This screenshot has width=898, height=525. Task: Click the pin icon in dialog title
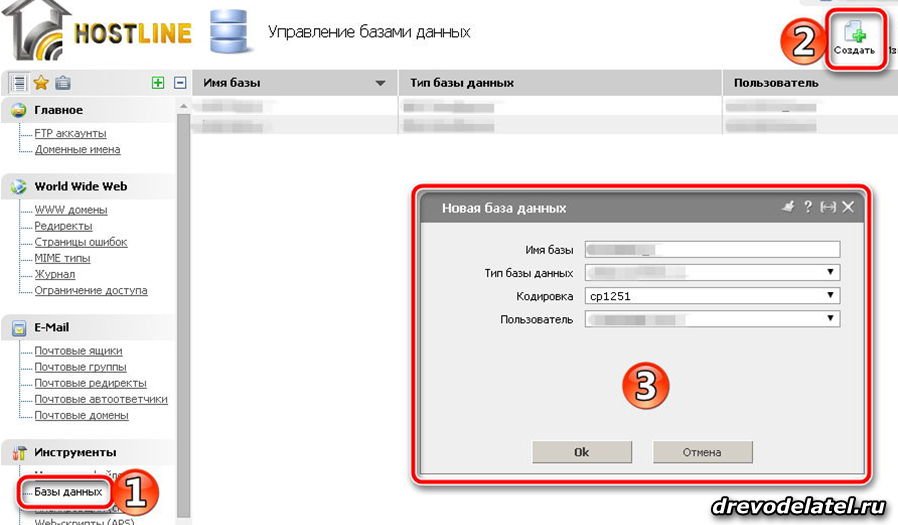pos(788,207)
